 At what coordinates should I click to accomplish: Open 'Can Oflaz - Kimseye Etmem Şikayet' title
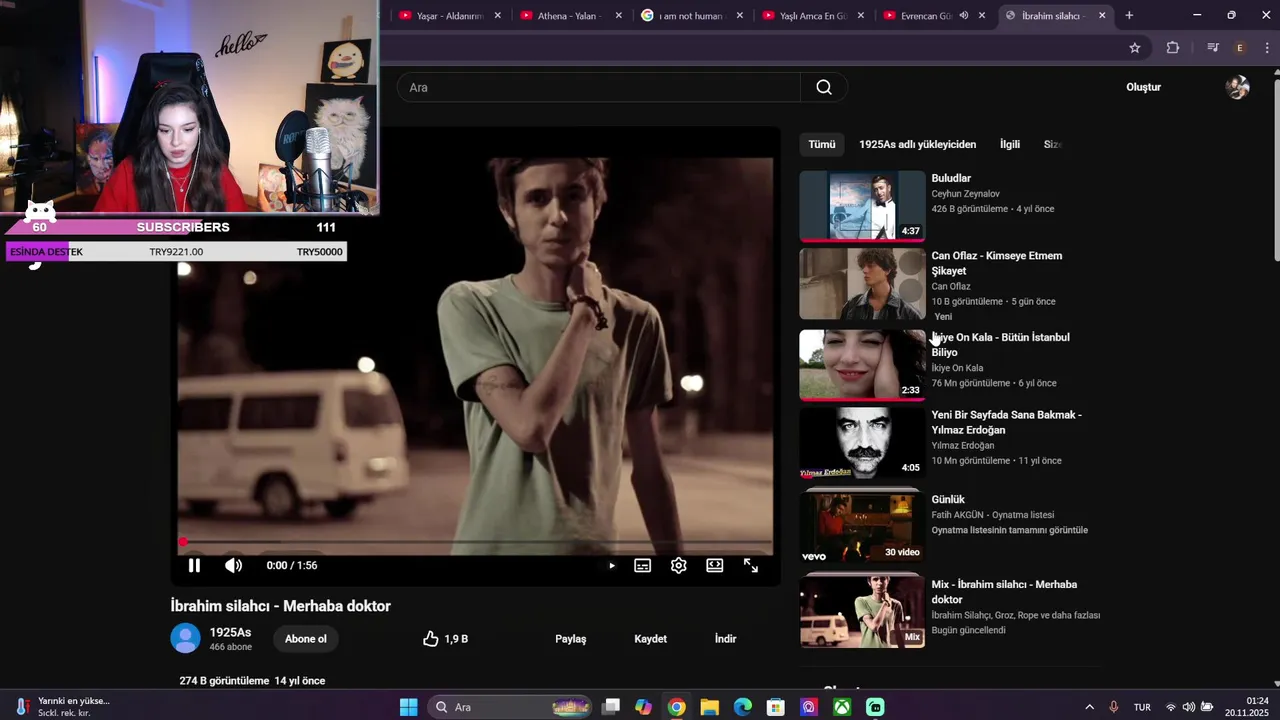pyautogui.click(x=997, y=263)
